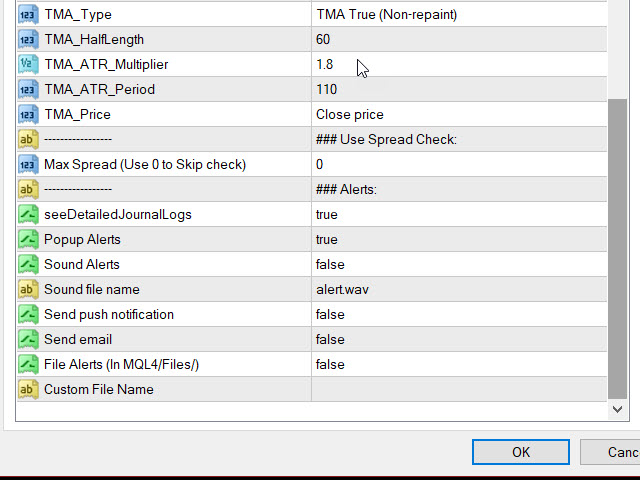Image resolution: width=640 pixels, height=480 pixels.
Task: Open File Alerts (In MQL4/Files/) value dropdown
Action: [x=458, y=365]
